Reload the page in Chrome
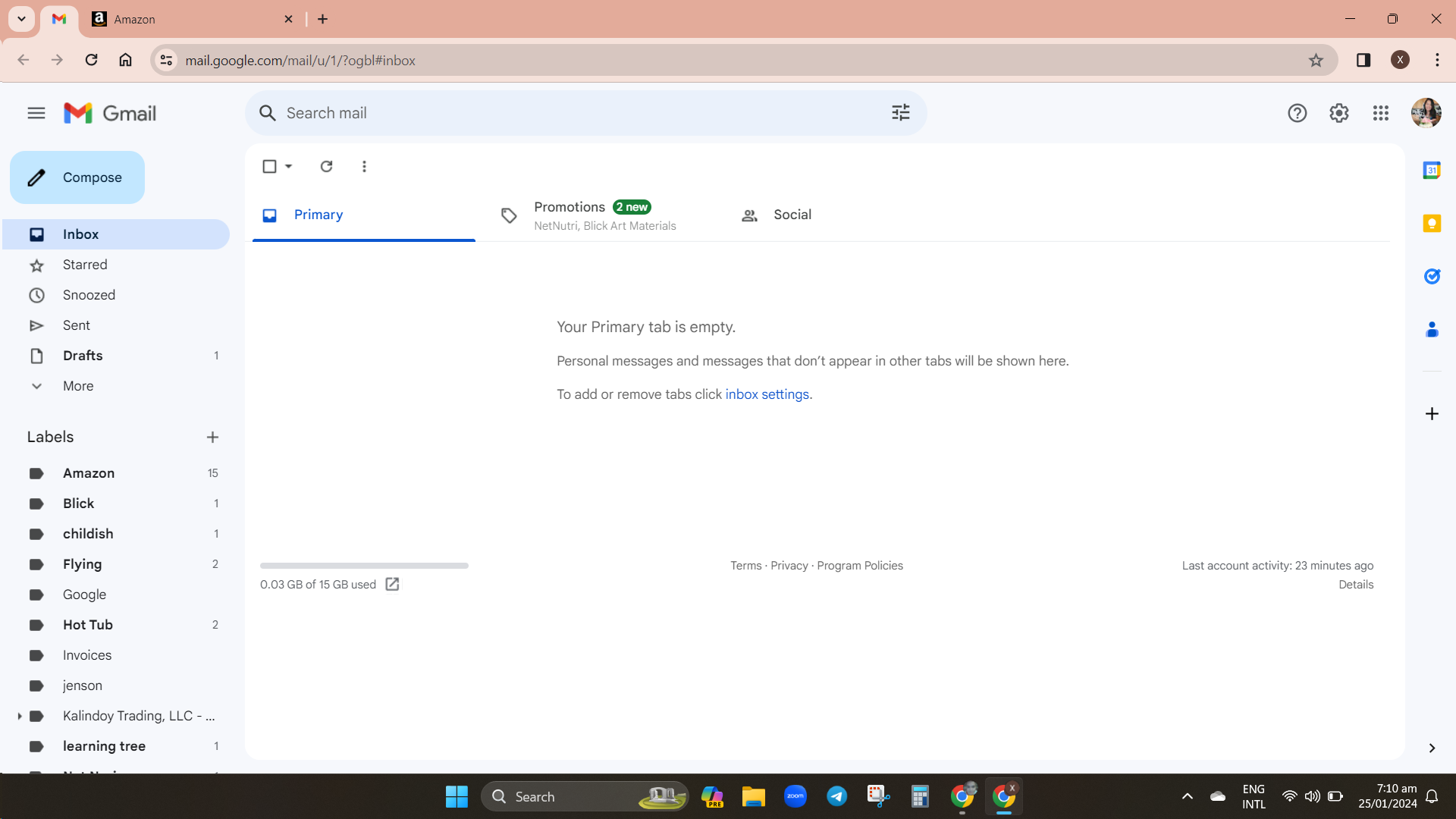Screen dimensions: 1456x819 (x=91, y=60)
